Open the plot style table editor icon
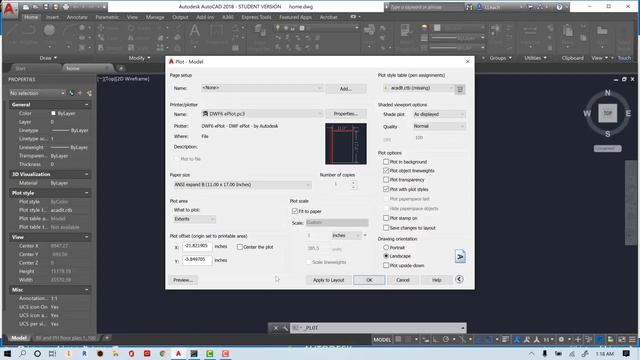 pos(460,89)
